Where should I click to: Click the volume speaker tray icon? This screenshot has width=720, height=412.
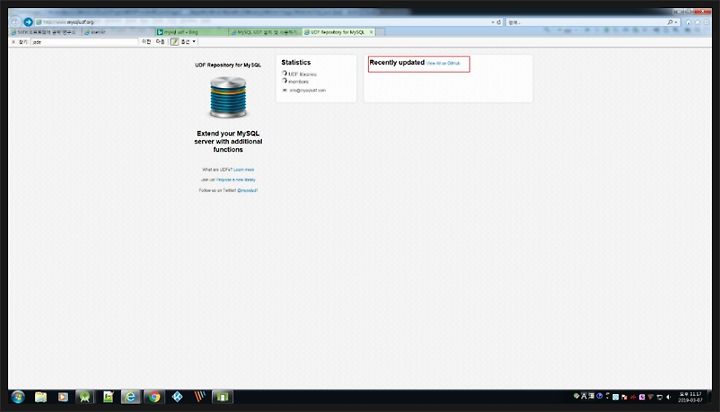point(669,397)
